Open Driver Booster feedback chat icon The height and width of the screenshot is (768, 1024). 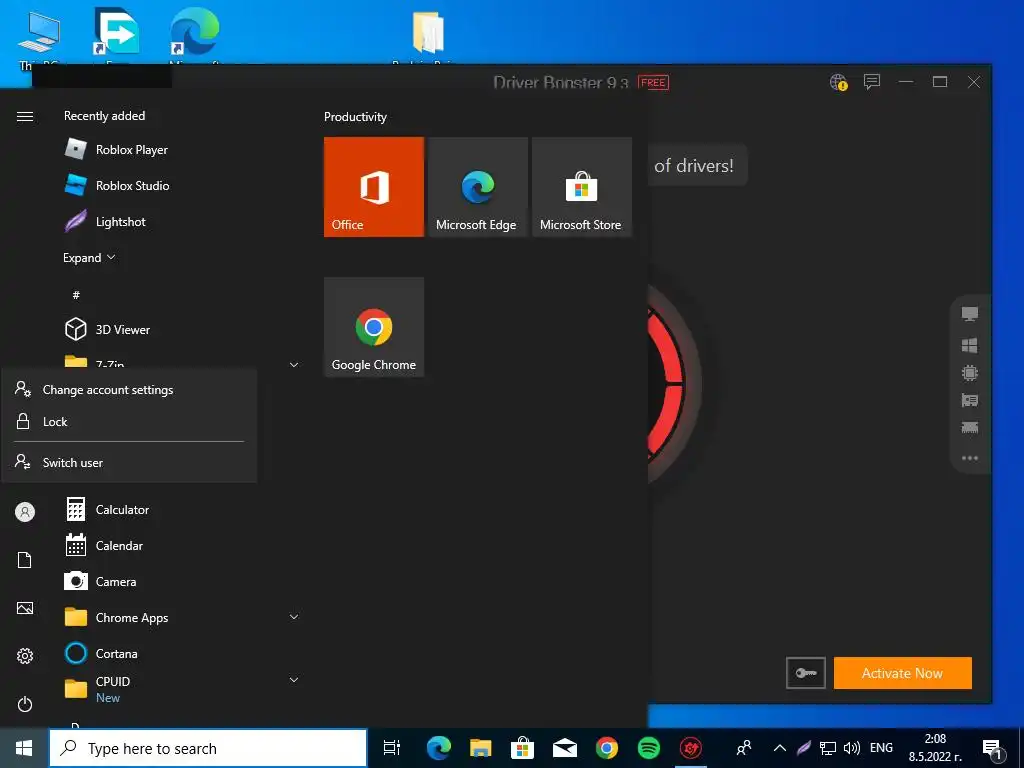tap(872, 82)
